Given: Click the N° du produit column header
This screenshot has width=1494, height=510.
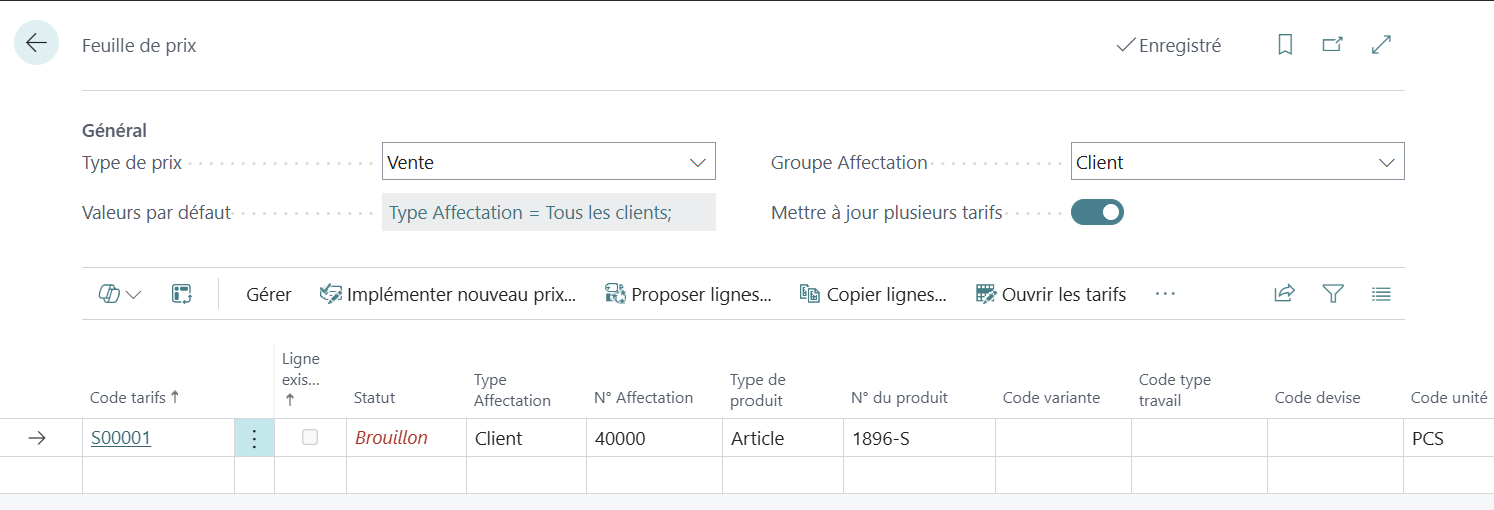Looking at the screenshot, I should 899,398.
